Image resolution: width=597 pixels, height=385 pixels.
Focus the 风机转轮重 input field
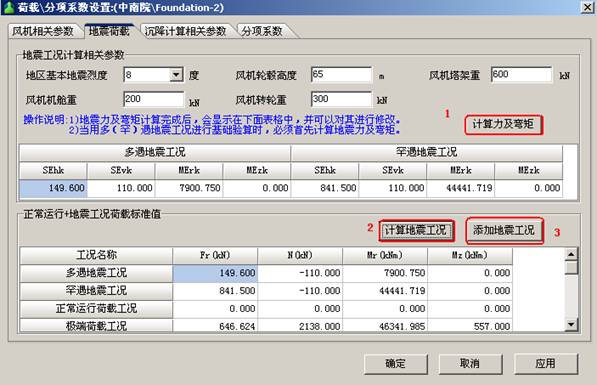(341, 99)
